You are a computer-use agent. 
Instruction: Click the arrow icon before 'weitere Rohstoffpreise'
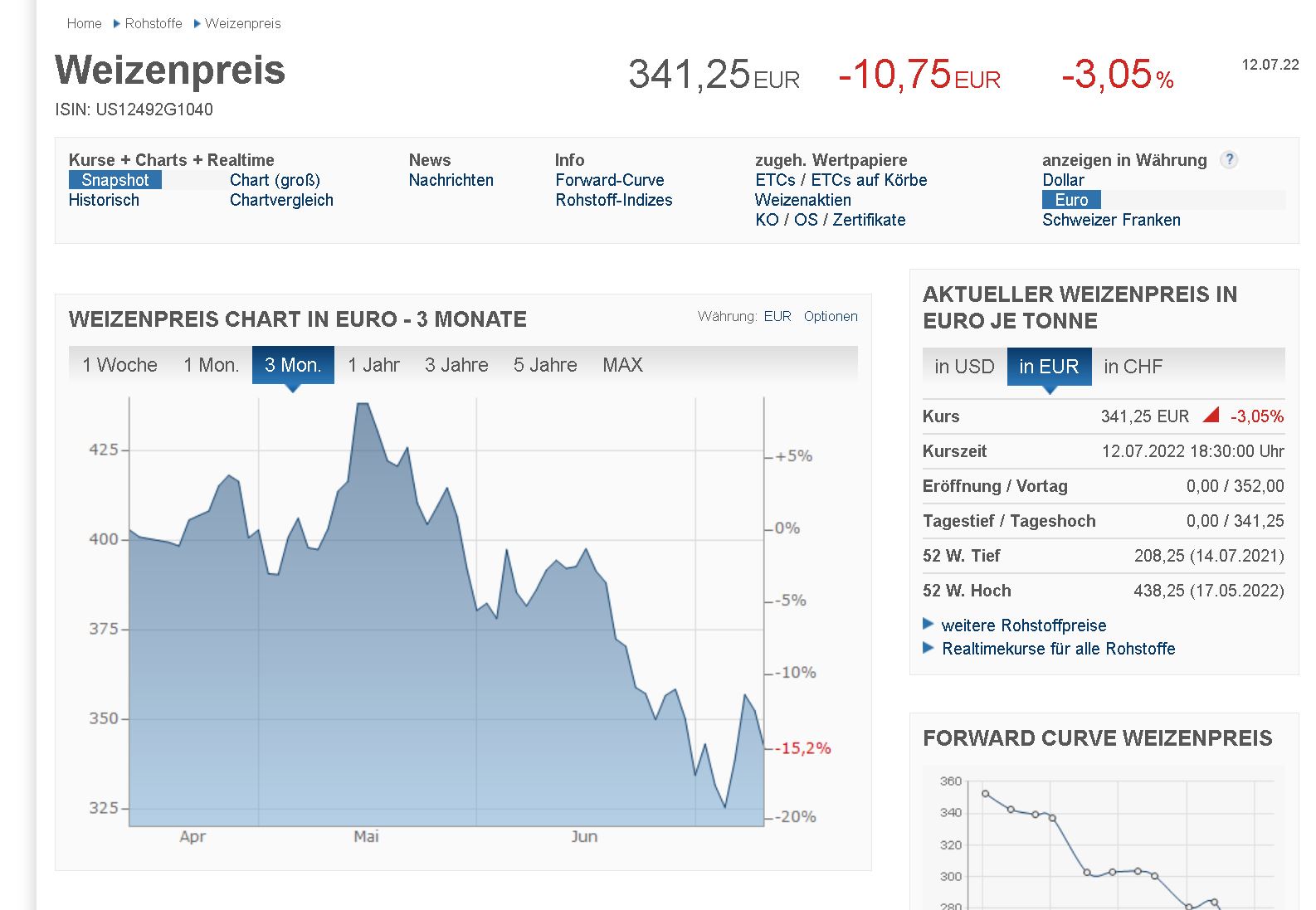point(929,624)
